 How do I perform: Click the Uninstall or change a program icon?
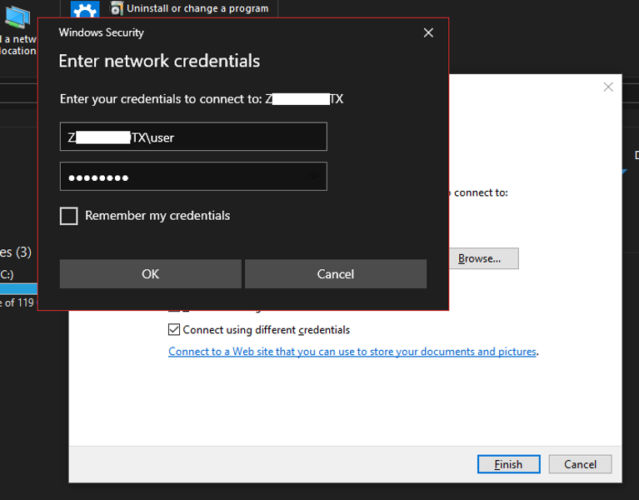click(117, 9)
